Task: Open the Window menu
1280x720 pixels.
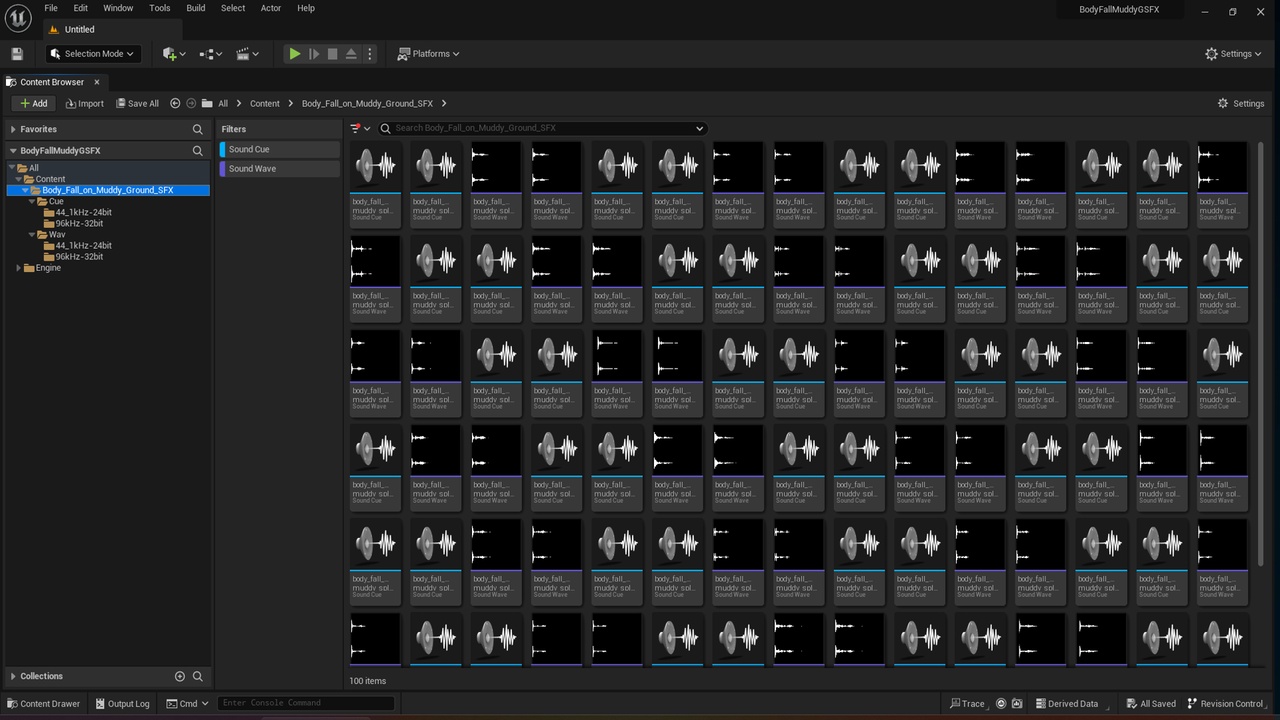Action: coord(118,8)
